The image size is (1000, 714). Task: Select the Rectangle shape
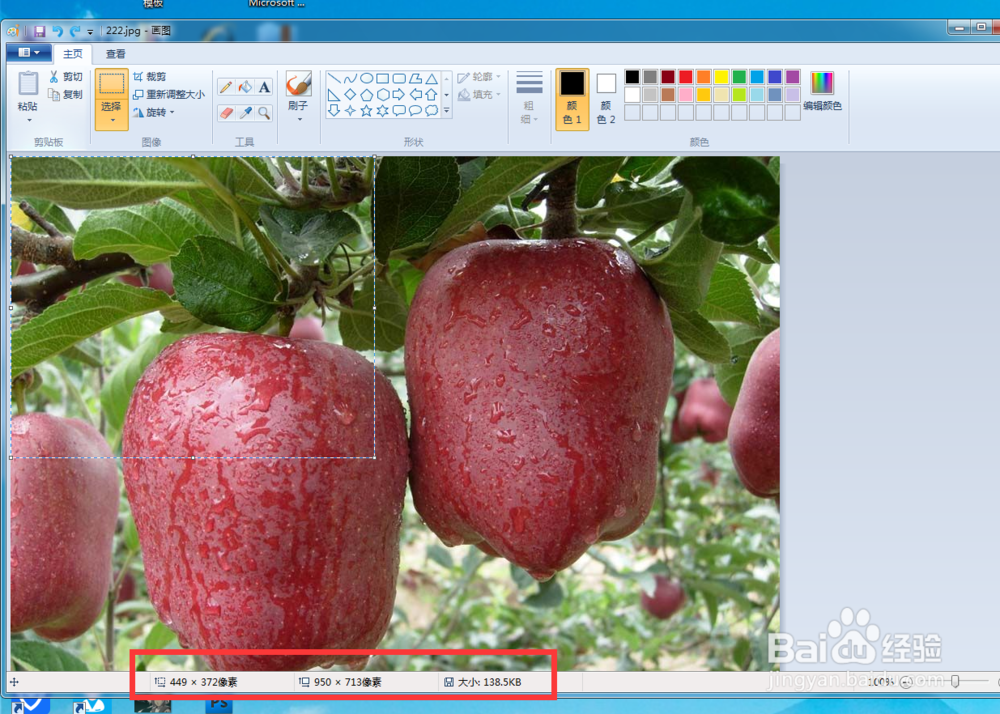point(383,78)
